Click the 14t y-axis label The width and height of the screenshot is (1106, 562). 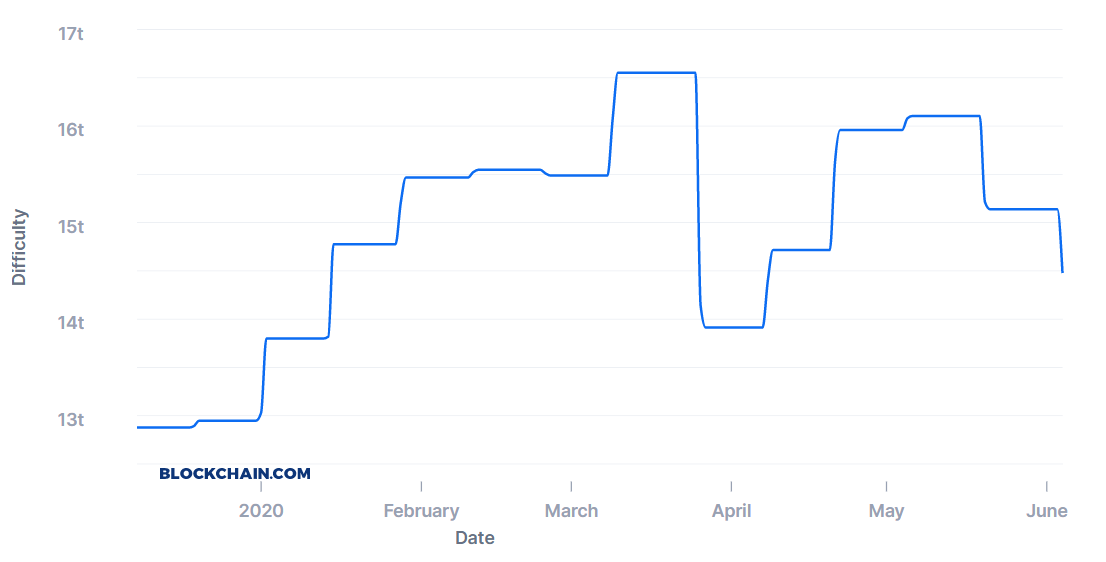click(x=71, y=323)
